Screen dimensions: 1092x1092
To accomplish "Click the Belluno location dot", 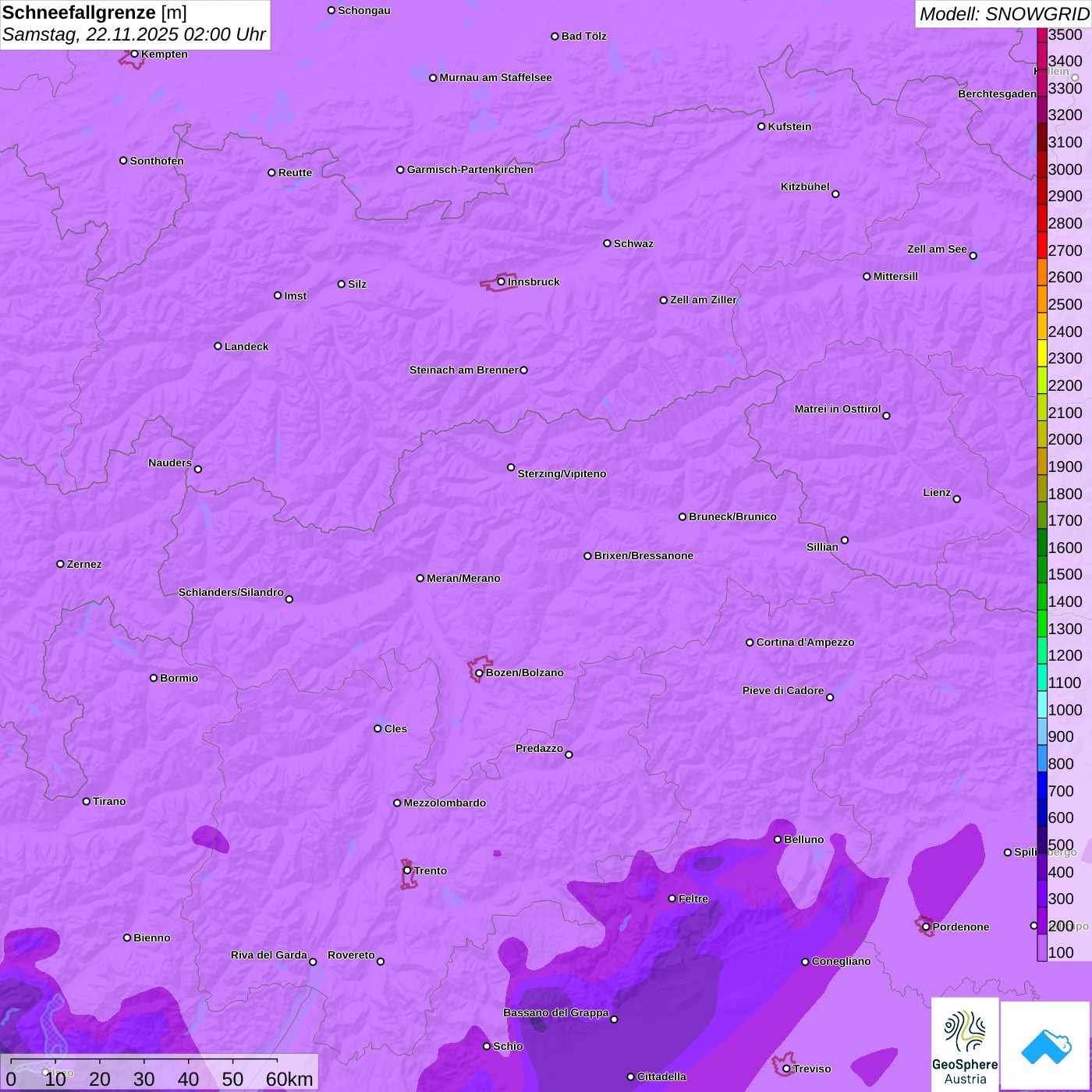I will point(777,839).
